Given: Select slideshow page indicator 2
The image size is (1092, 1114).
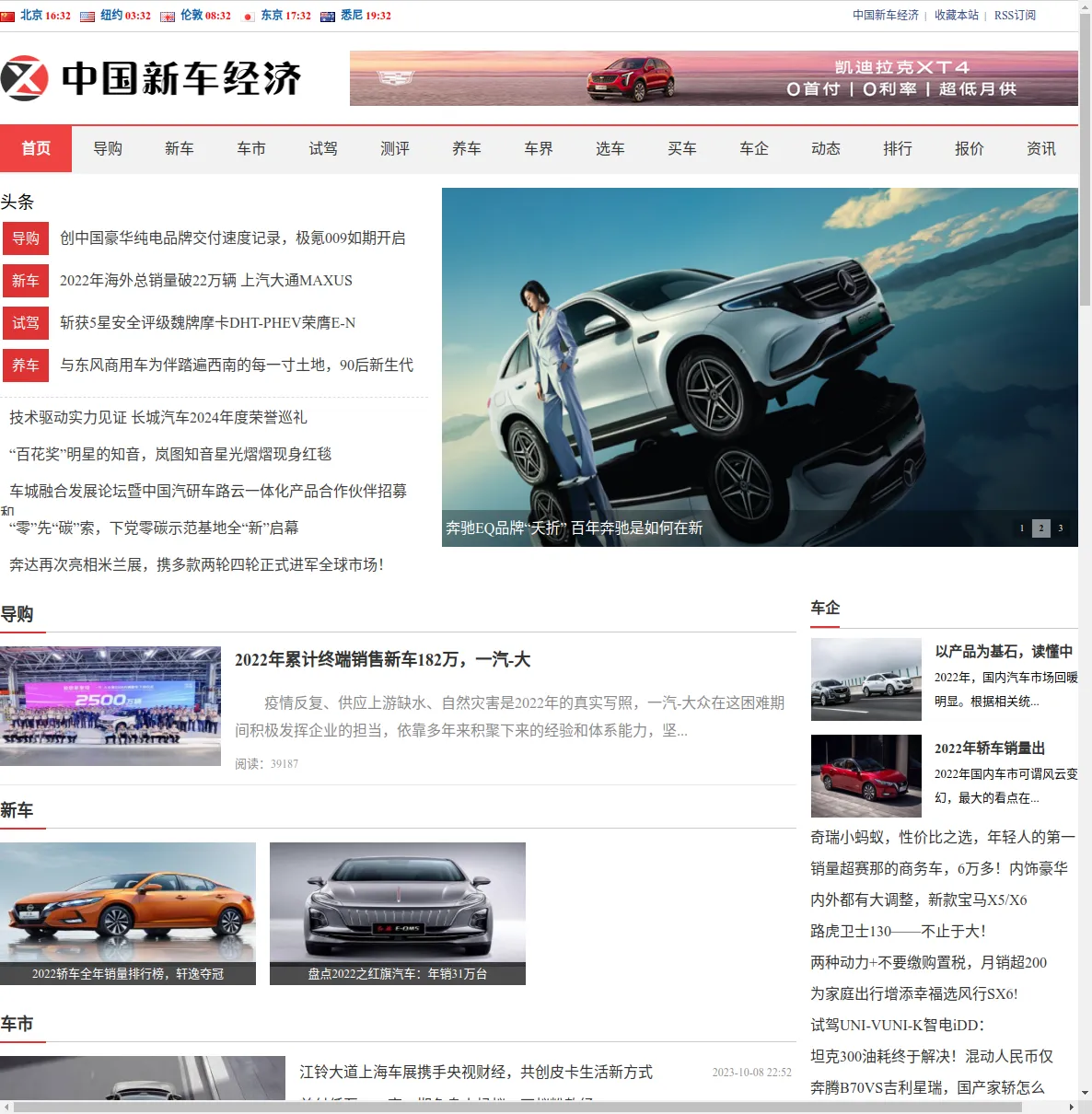Looking at the screenshot, I should 1041,528.
